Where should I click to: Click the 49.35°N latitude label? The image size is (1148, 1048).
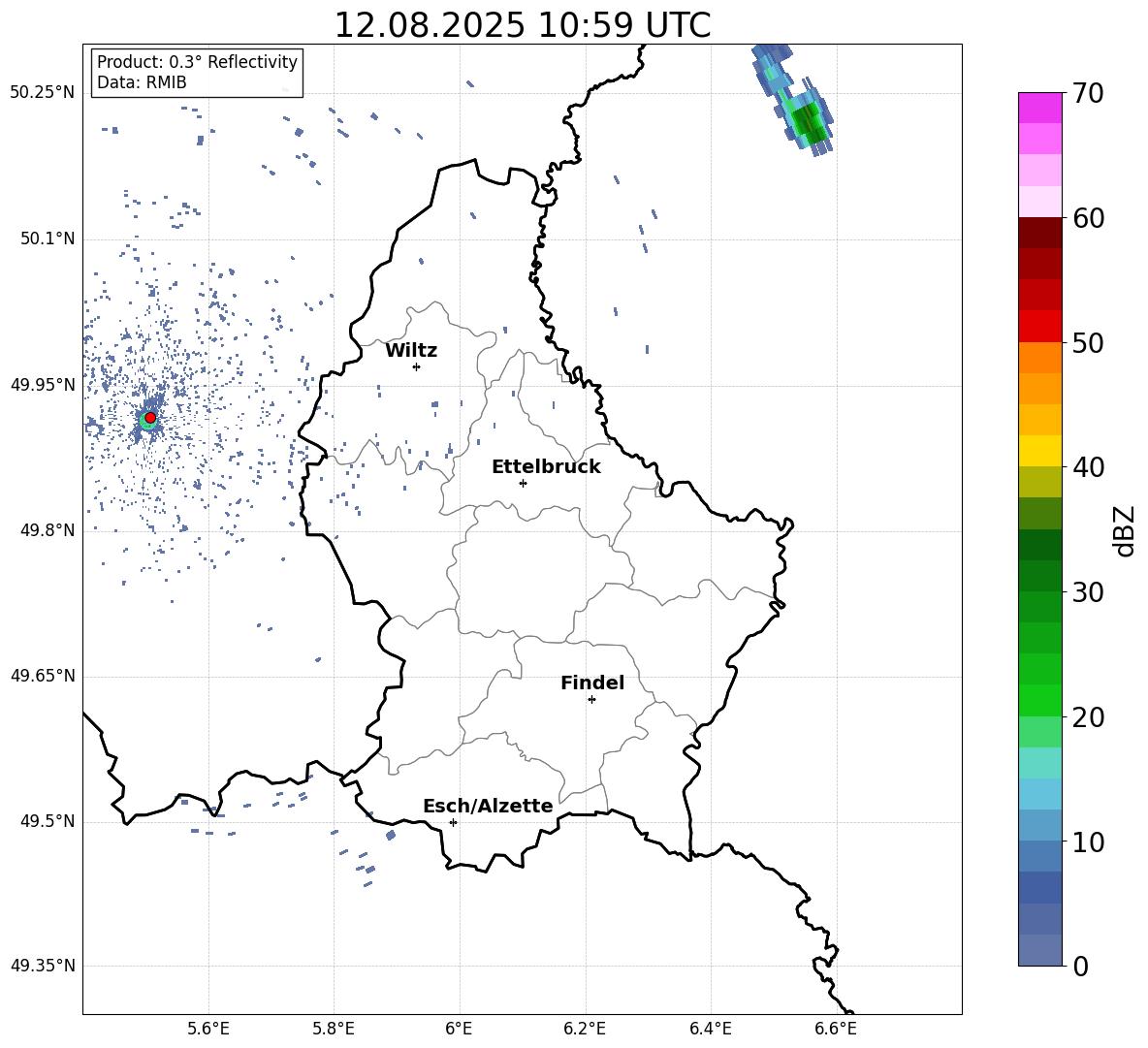(42, 966)
